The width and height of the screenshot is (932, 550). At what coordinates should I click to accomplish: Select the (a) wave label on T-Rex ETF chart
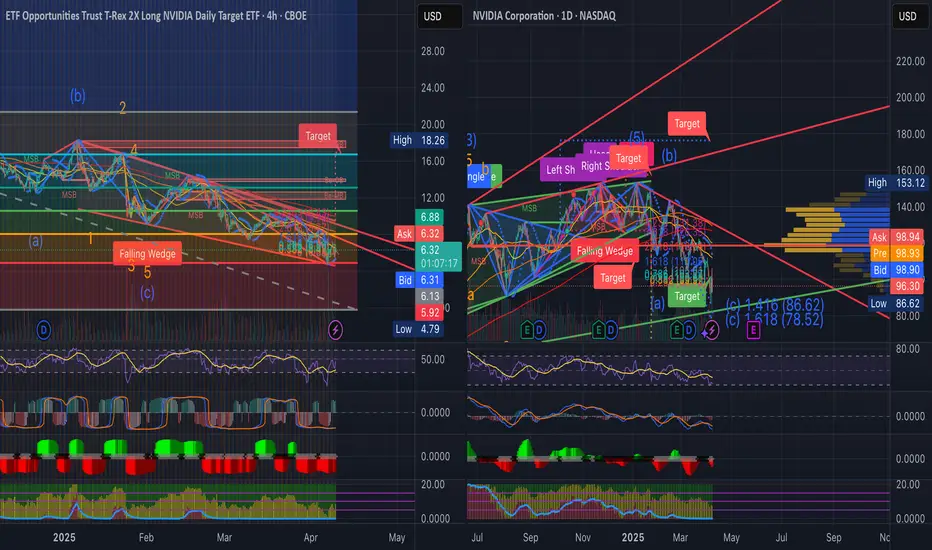(35, 241)
